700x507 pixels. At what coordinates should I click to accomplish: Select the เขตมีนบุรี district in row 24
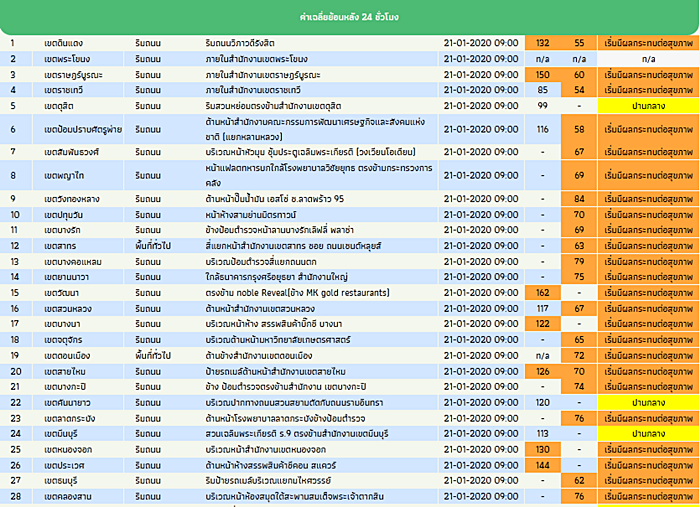pyautogui.click(x=64, y=434)
